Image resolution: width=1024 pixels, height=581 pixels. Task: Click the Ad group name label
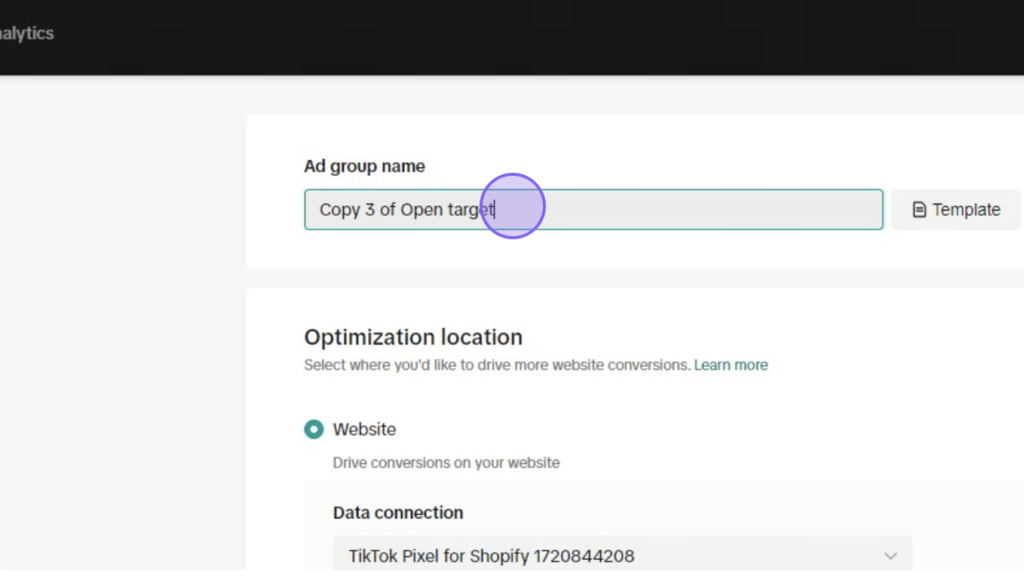tap(364, 166)
